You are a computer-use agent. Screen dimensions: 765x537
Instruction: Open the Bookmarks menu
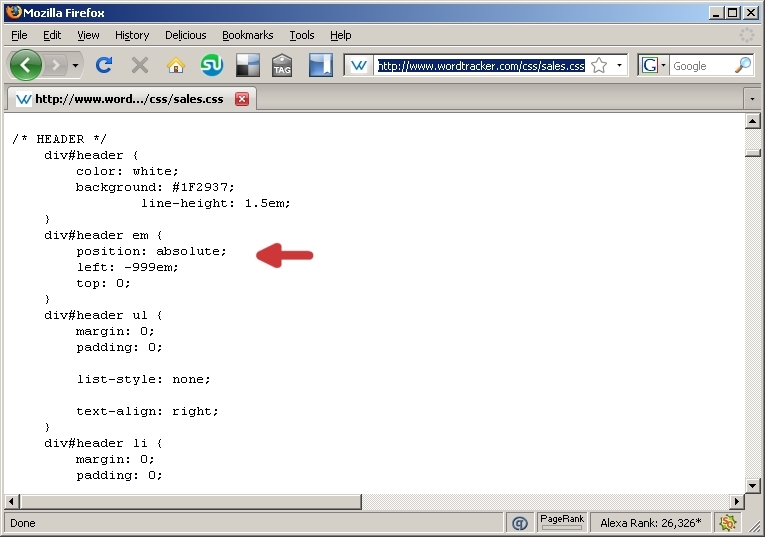[247, 35]
